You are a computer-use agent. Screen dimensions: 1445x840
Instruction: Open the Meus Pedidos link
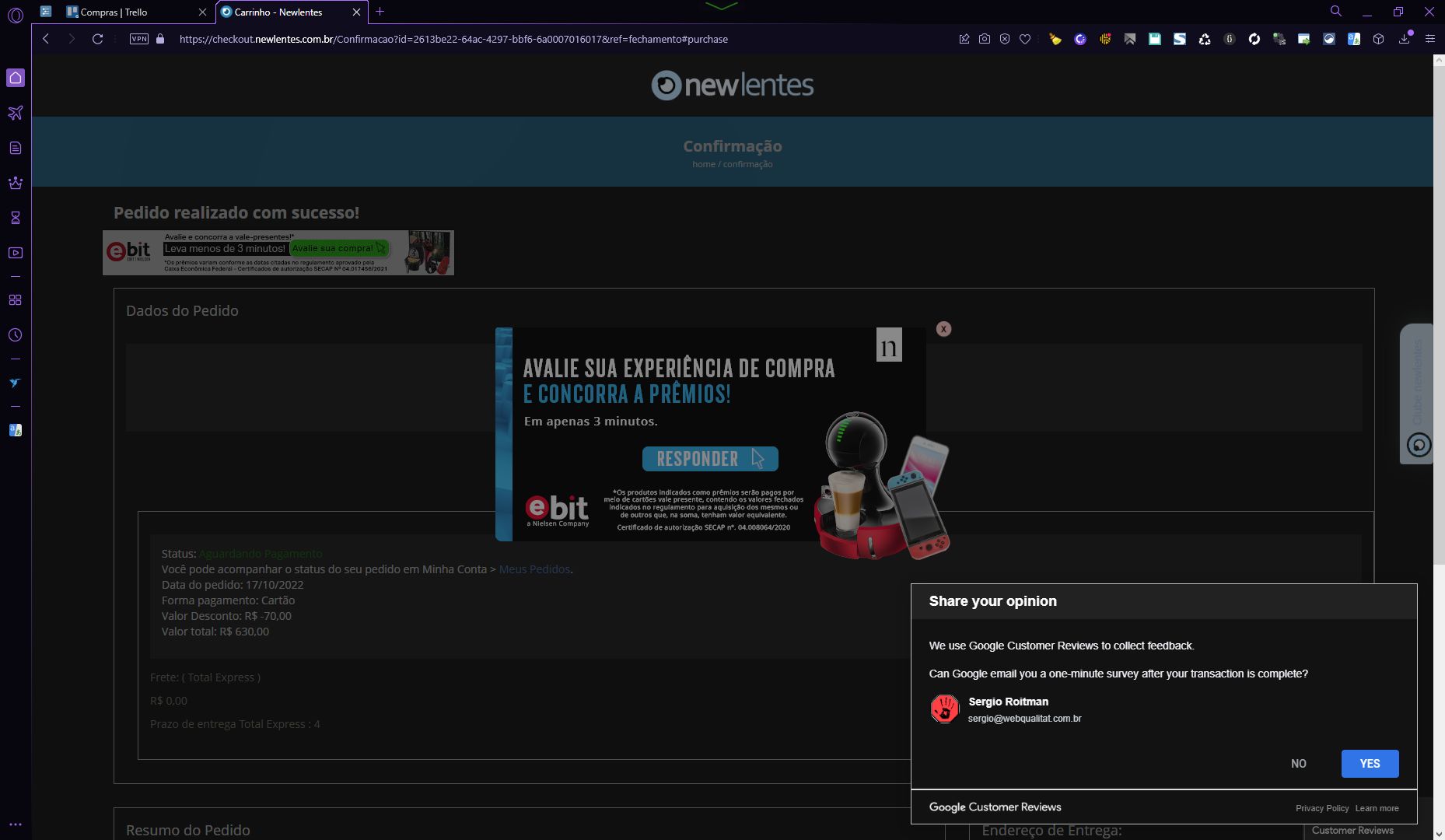point(534,569)
